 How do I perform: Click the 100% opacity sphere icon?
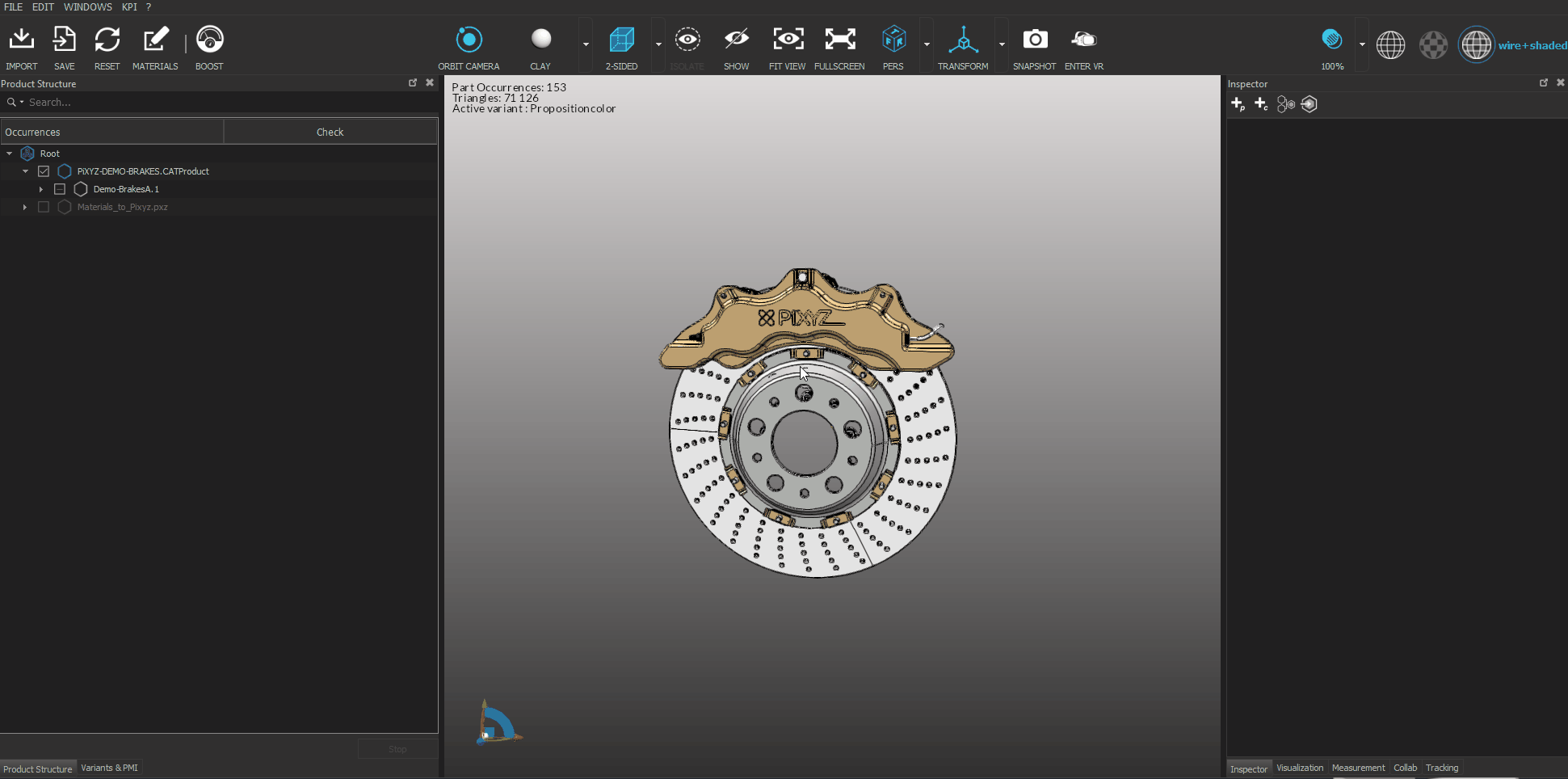coord(1332,39)
